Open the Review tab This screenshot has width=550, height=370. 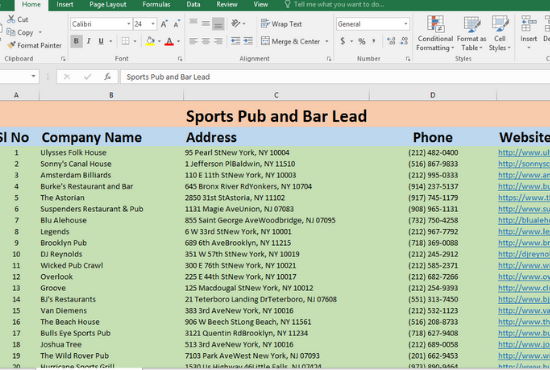pos(227,5)
